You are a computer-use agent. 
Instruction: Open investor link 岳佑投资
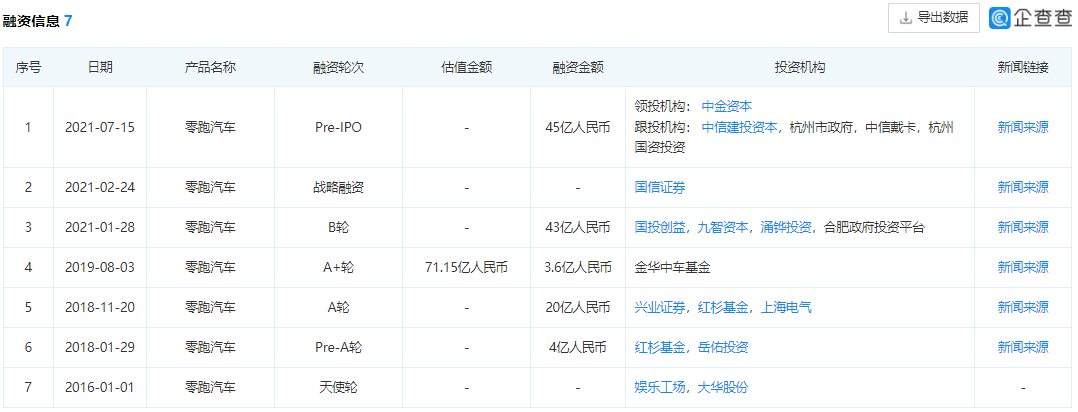click(x=723, y=347)
